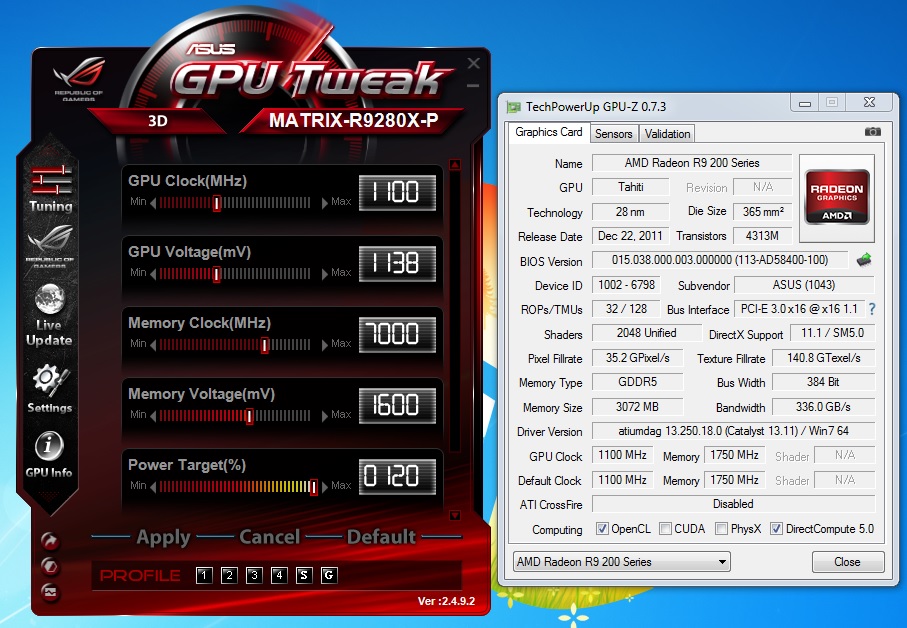The height and width of the screenshot is (628, 907).
Task: Click the MATRIX-R9280X-P card tab
Action: pyautogui.click(x=353, y=120)
